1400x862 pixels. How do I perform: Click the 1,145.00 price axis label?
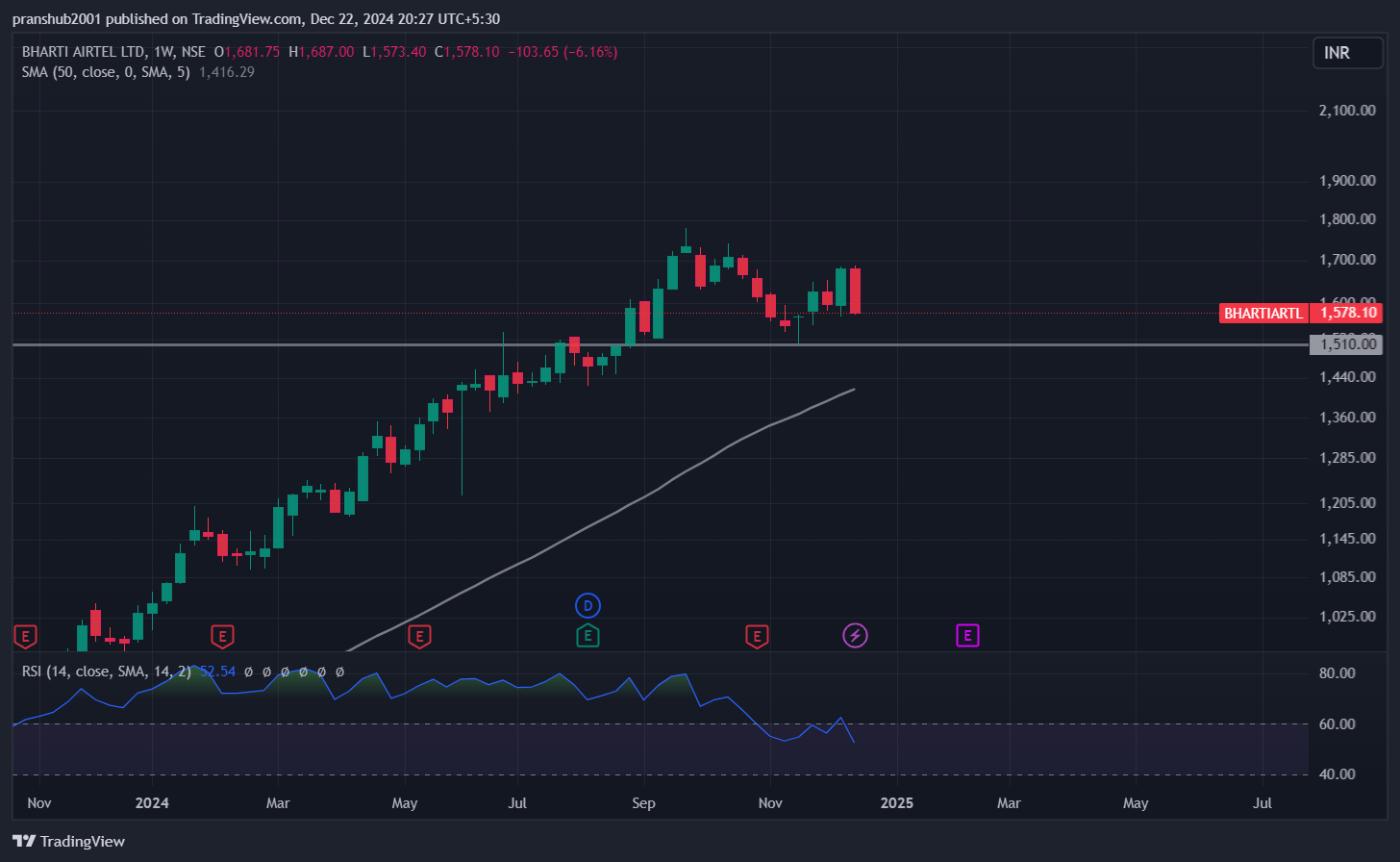click(x=1347, y=539)
